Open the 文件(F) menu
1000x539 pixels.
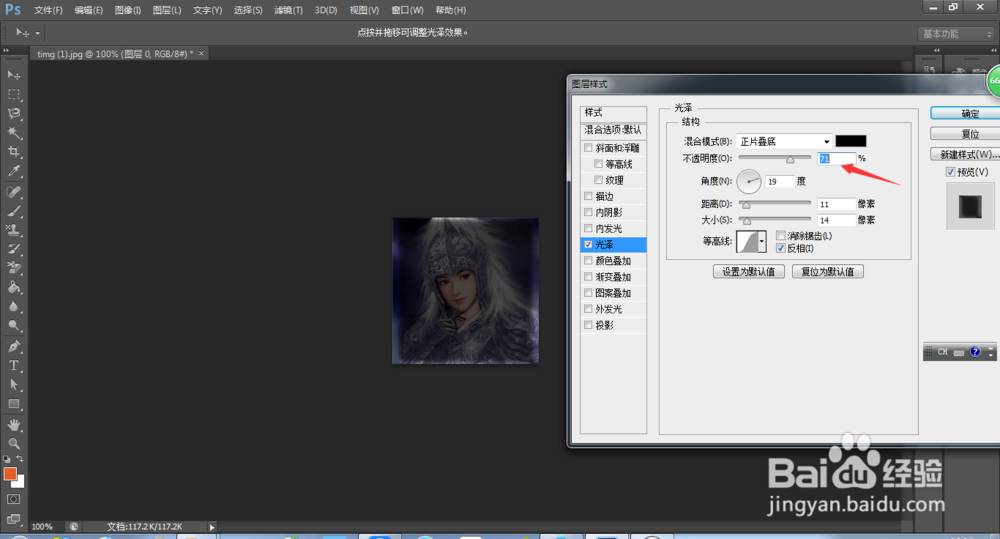[48, 10]
